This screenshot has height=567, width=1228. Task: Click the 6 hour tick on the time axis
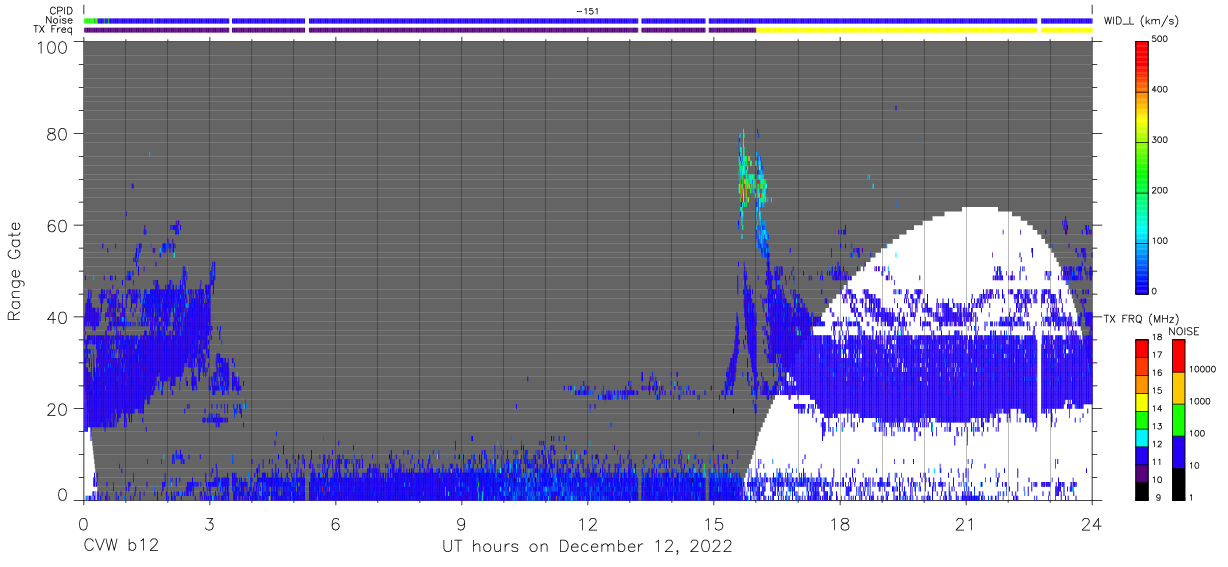coord(336,524)
